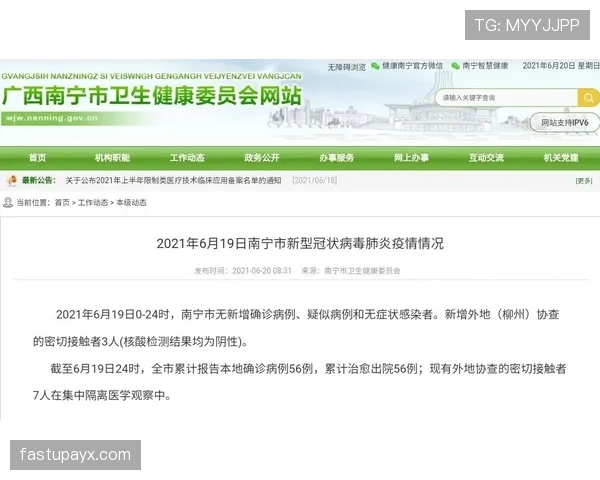Click the Zhuang-language line GVANGJSIH NANZNINGZ

152,76
